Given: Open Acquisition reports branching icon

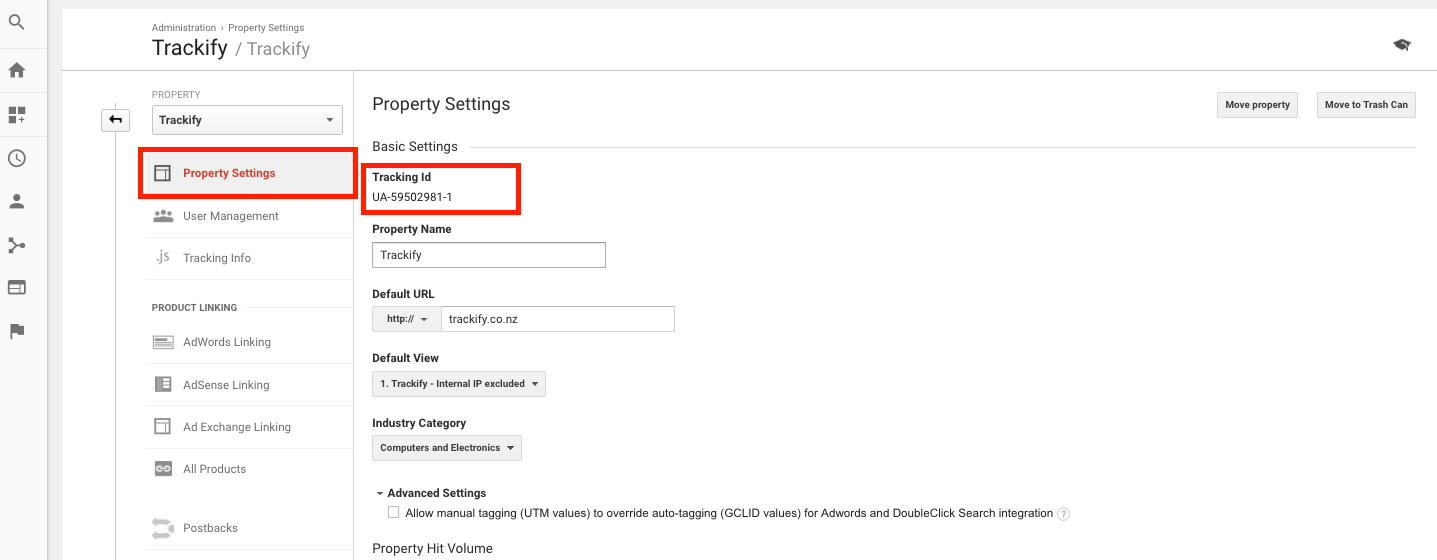Looking at the screenshot, I should click(16, 245).
